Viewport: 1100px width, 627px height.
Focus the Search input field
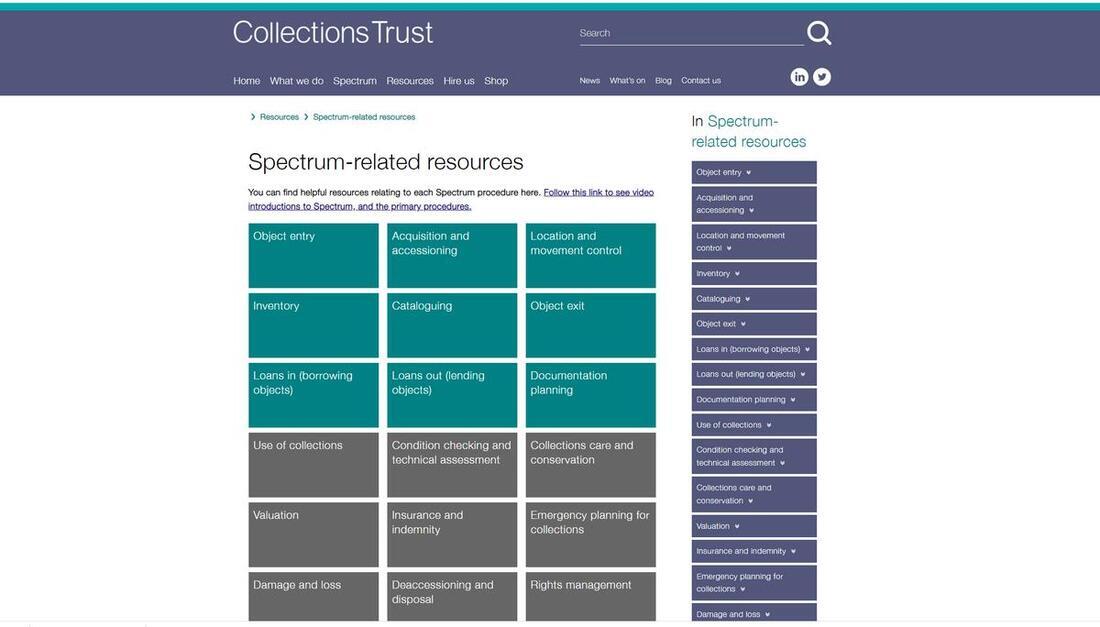pyautogui.click(x=691, y=33)
